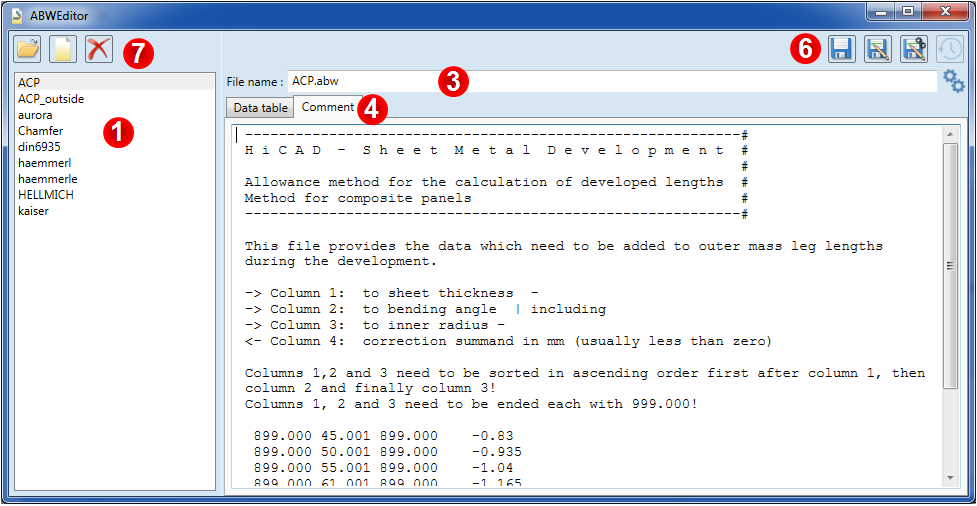Delete selected file with red X icon
Viewport: 977px width, 506px height.
[x=99, y=49]
